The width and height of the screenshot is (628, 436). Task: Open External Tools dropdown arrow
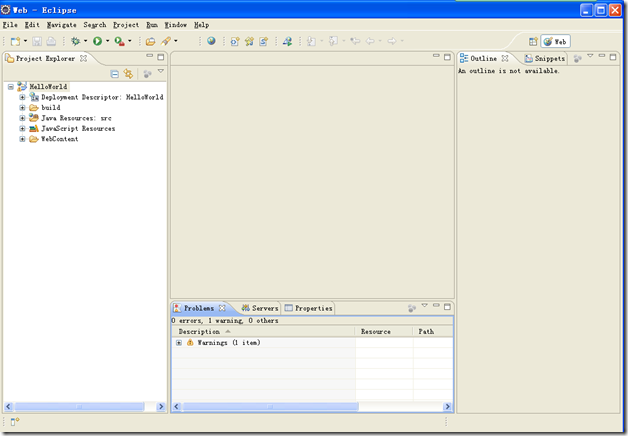pyautogui.click(x=129, y=41)
